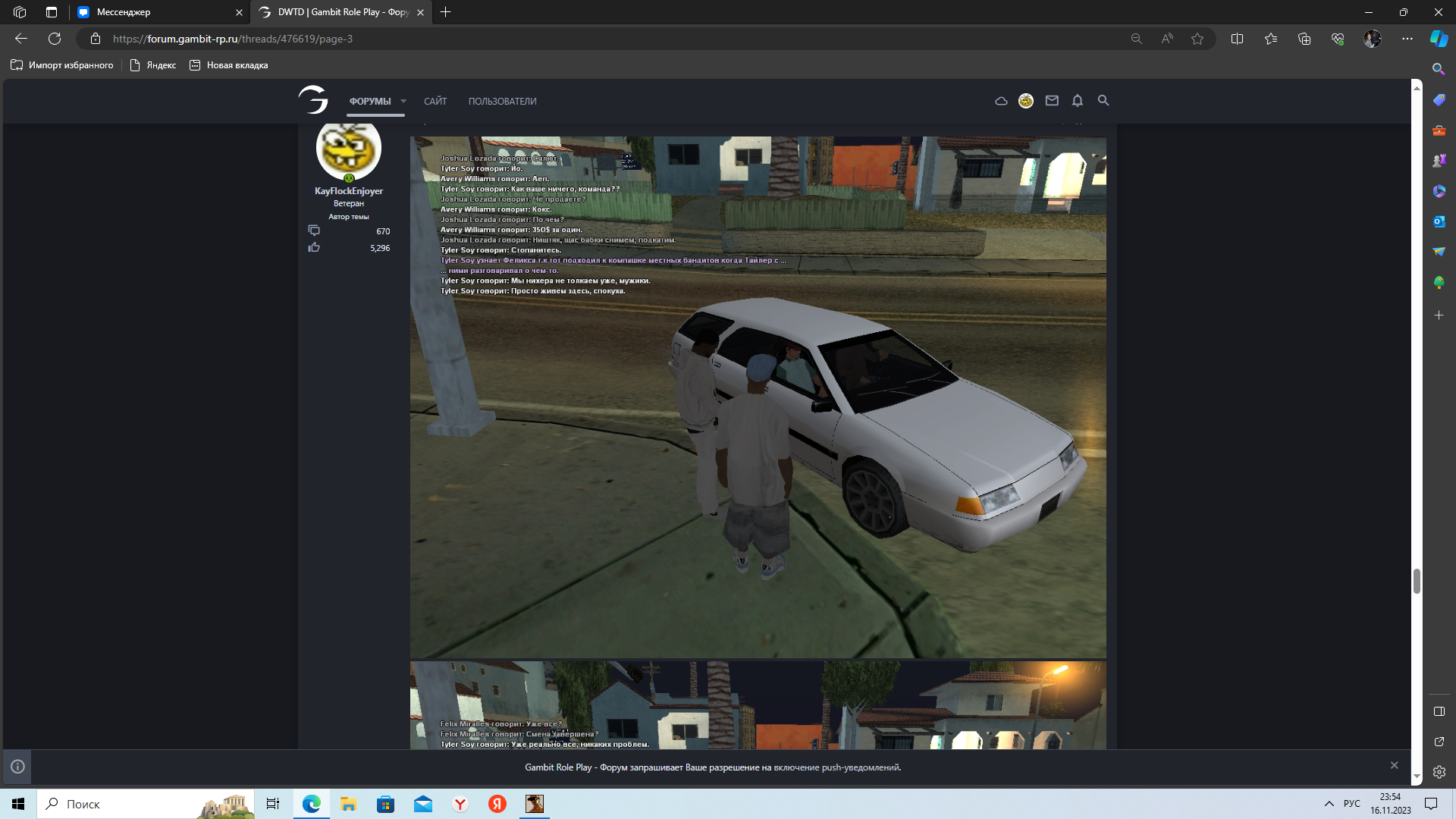Show hidden system tray icons
This screenshot has height=819, width=1456.
point(1329,804)
